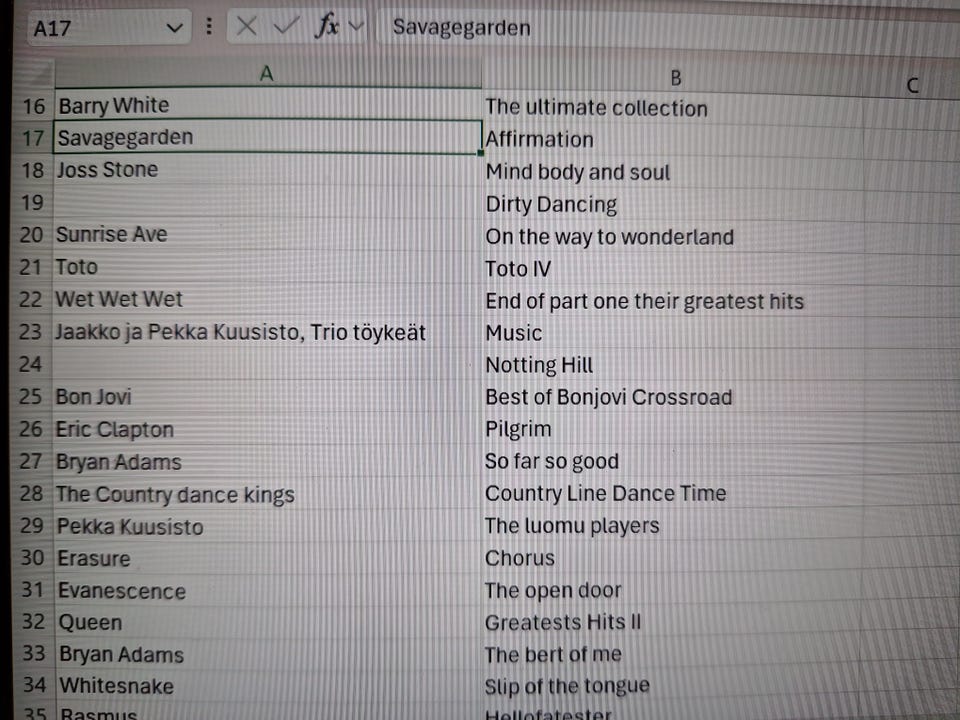
Task: Click the cell Eric Clapton
Action: [267, 429]
